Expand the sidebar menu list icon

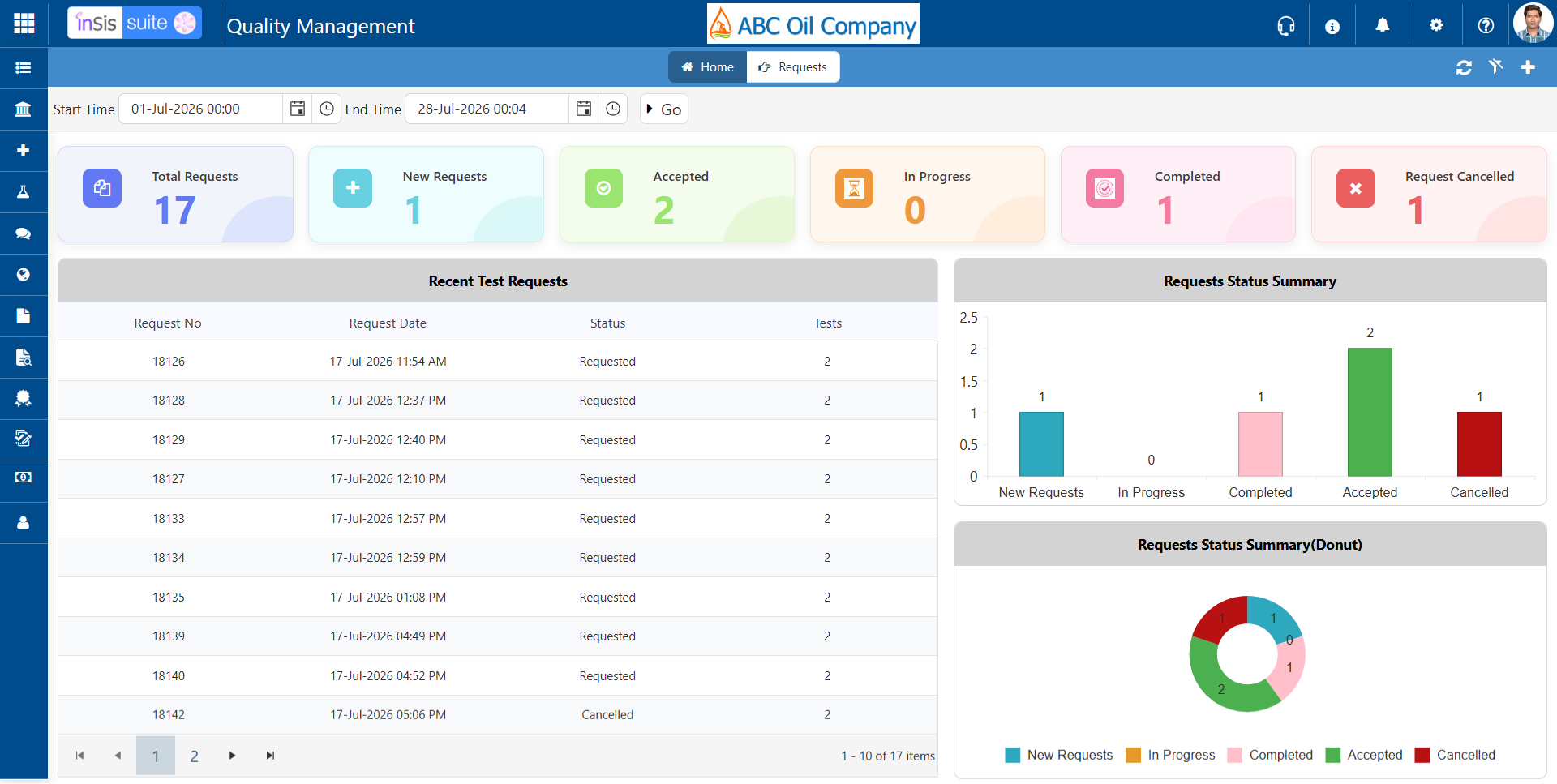24,67
